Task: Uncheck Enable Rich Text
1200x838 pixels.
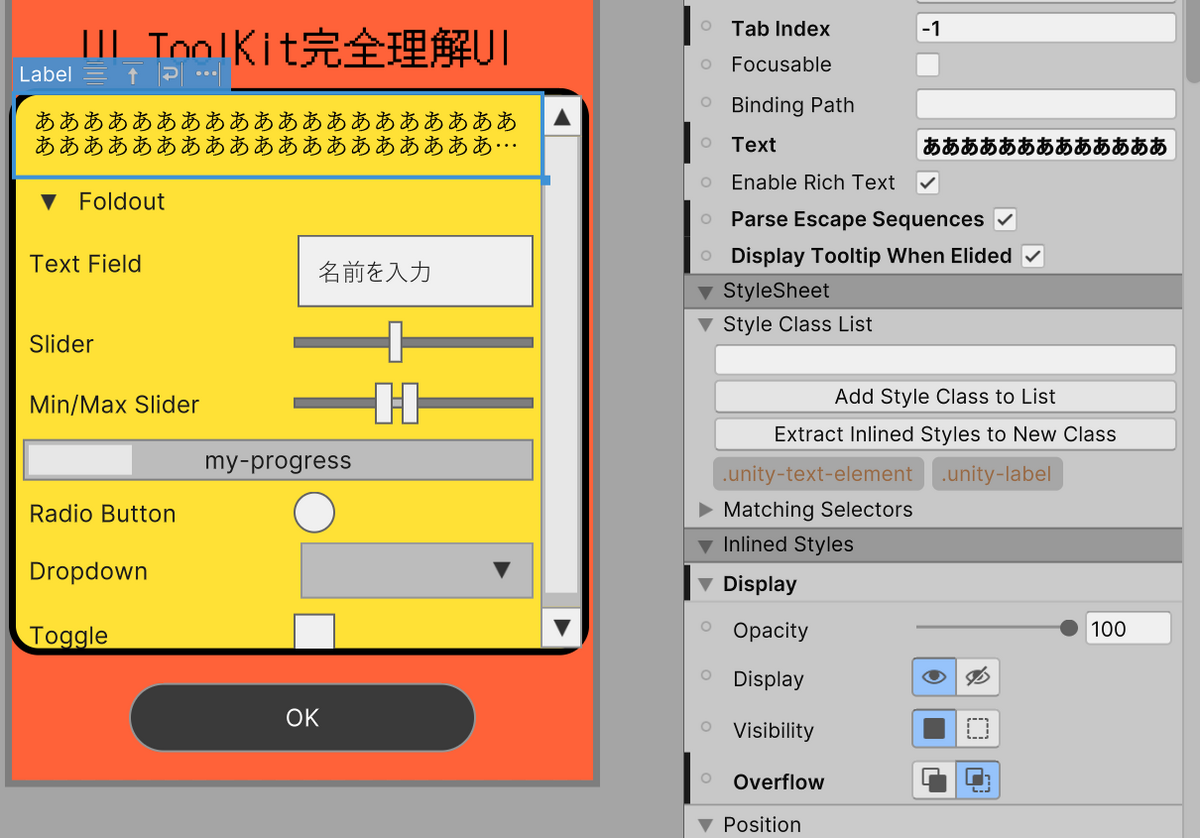Action: (x=928, y=183)
